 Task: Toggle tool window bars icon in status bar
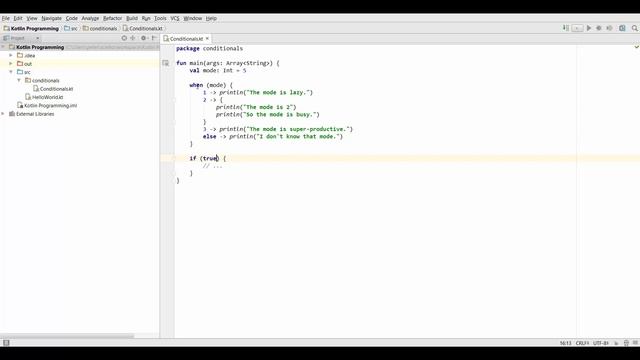(6, 343)
